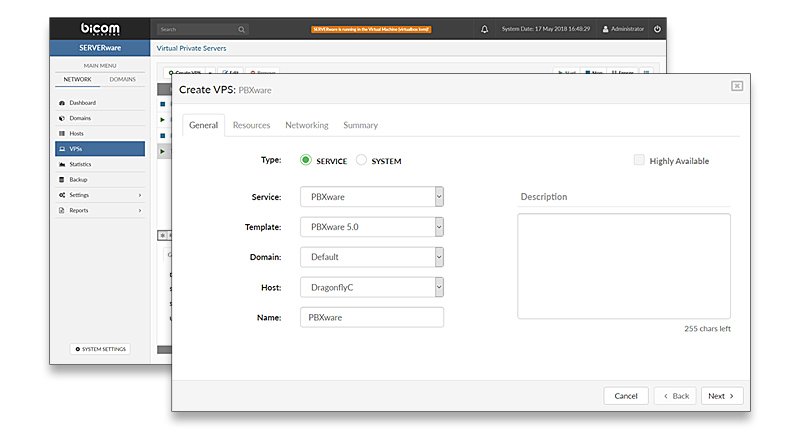Select the NETWORK menu tab
Image resolution: width=800 pixels, height=435 pixels.
coord(77,80)
